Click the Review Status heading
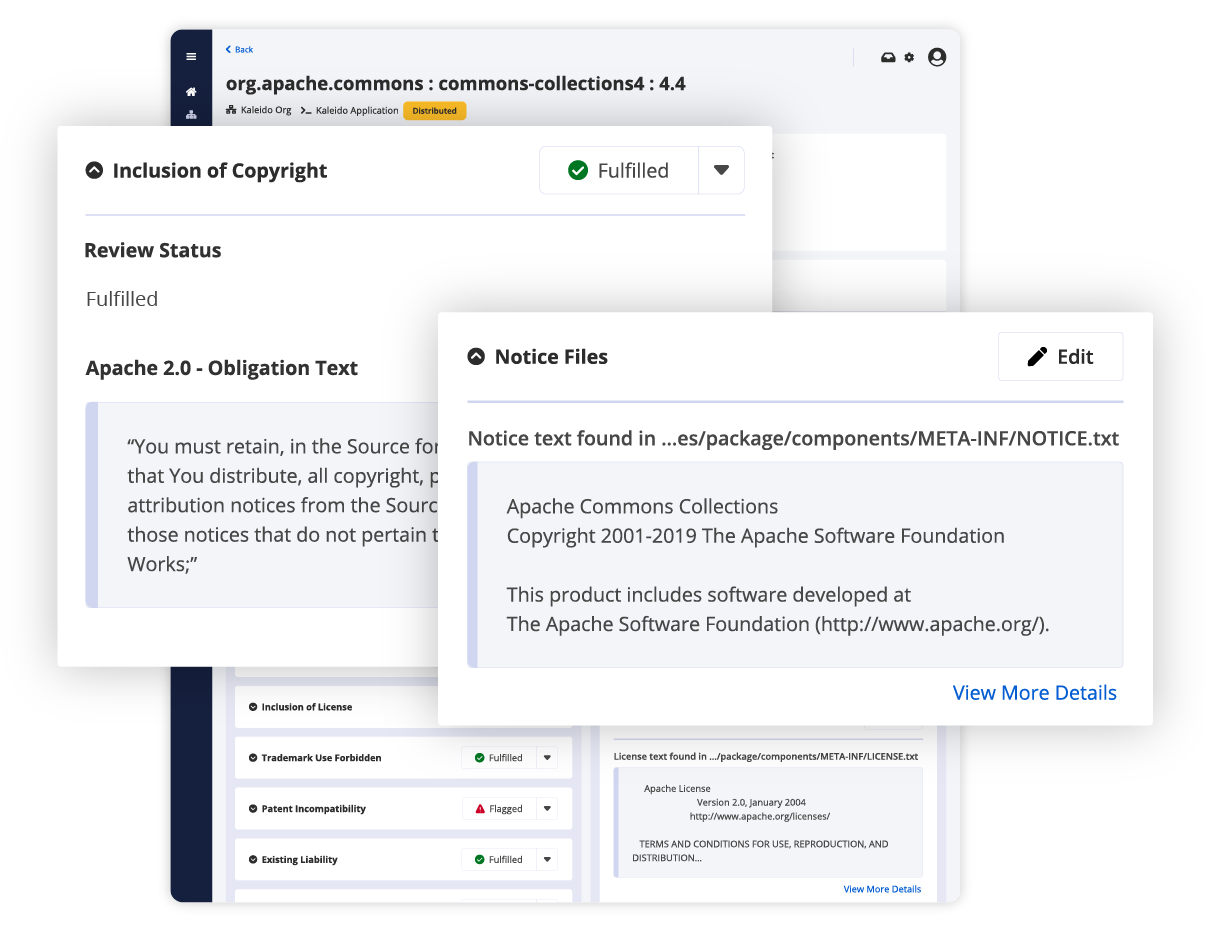 (153, 250)
